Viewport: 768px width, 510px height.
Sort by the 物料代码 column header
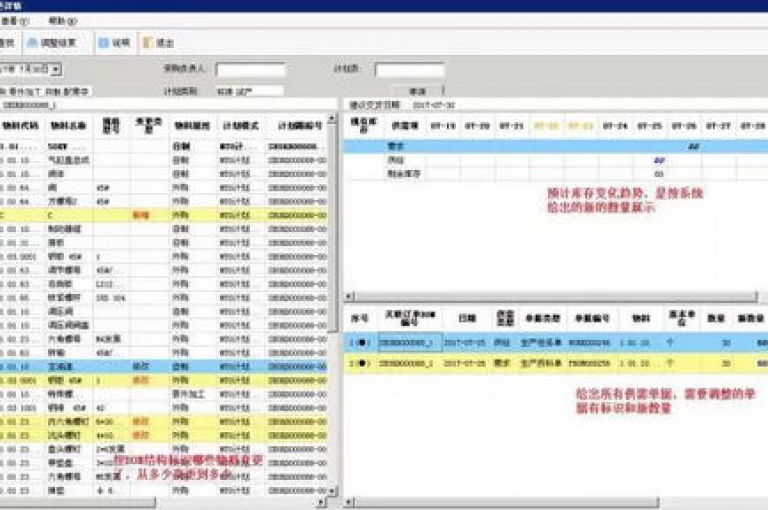tap(21, 126)
